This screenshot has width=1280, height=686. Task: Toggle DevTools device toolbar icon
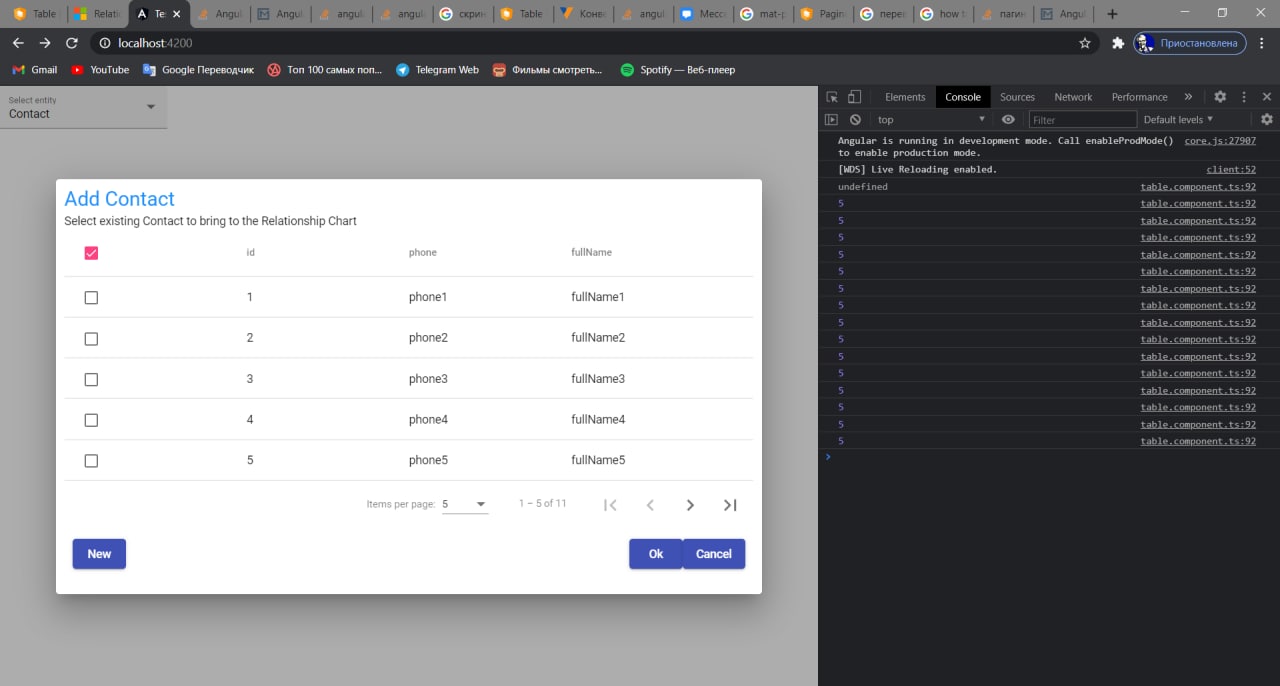854,97
